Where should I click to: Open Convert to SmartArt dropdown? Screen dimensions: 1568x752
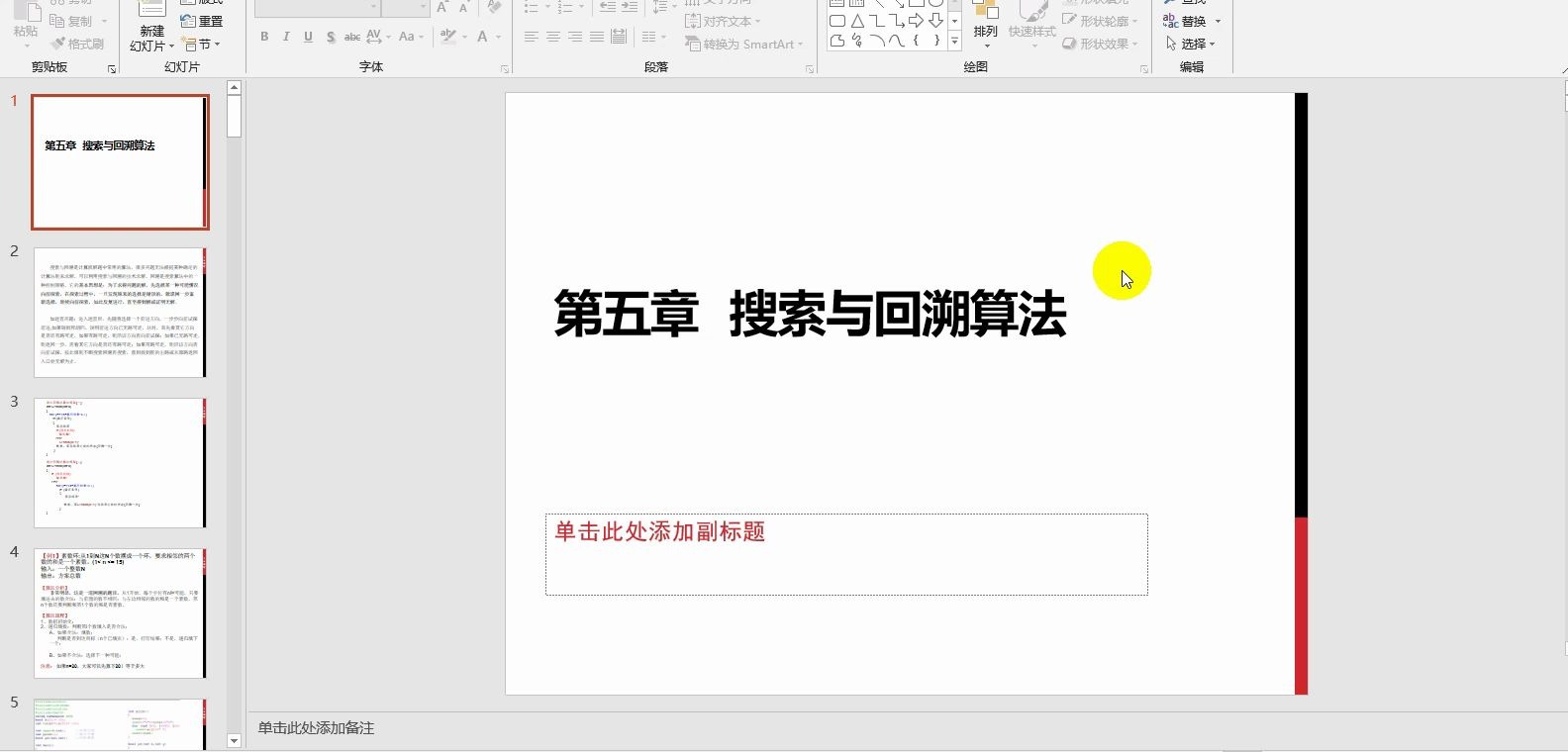coord(743,44)
